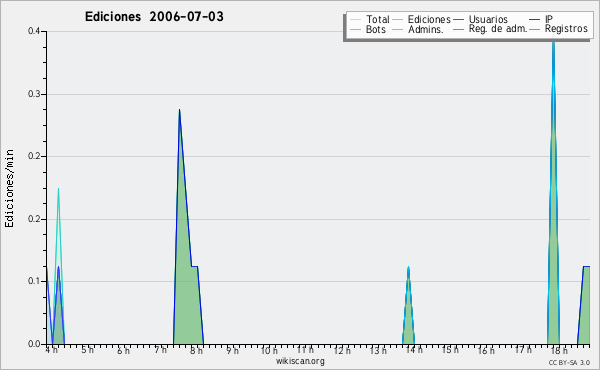The image size is (600, 370).
Task: Click the 7 h axis tick label
Action: click(x=160, y=350)
